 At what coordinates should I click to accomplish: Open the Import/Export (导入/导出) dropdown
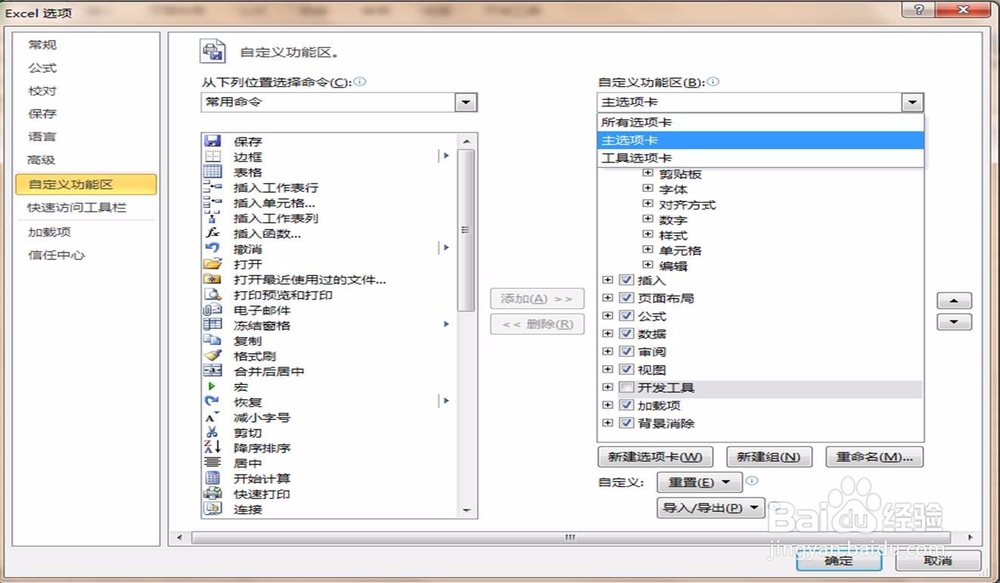tap(710, 508)
